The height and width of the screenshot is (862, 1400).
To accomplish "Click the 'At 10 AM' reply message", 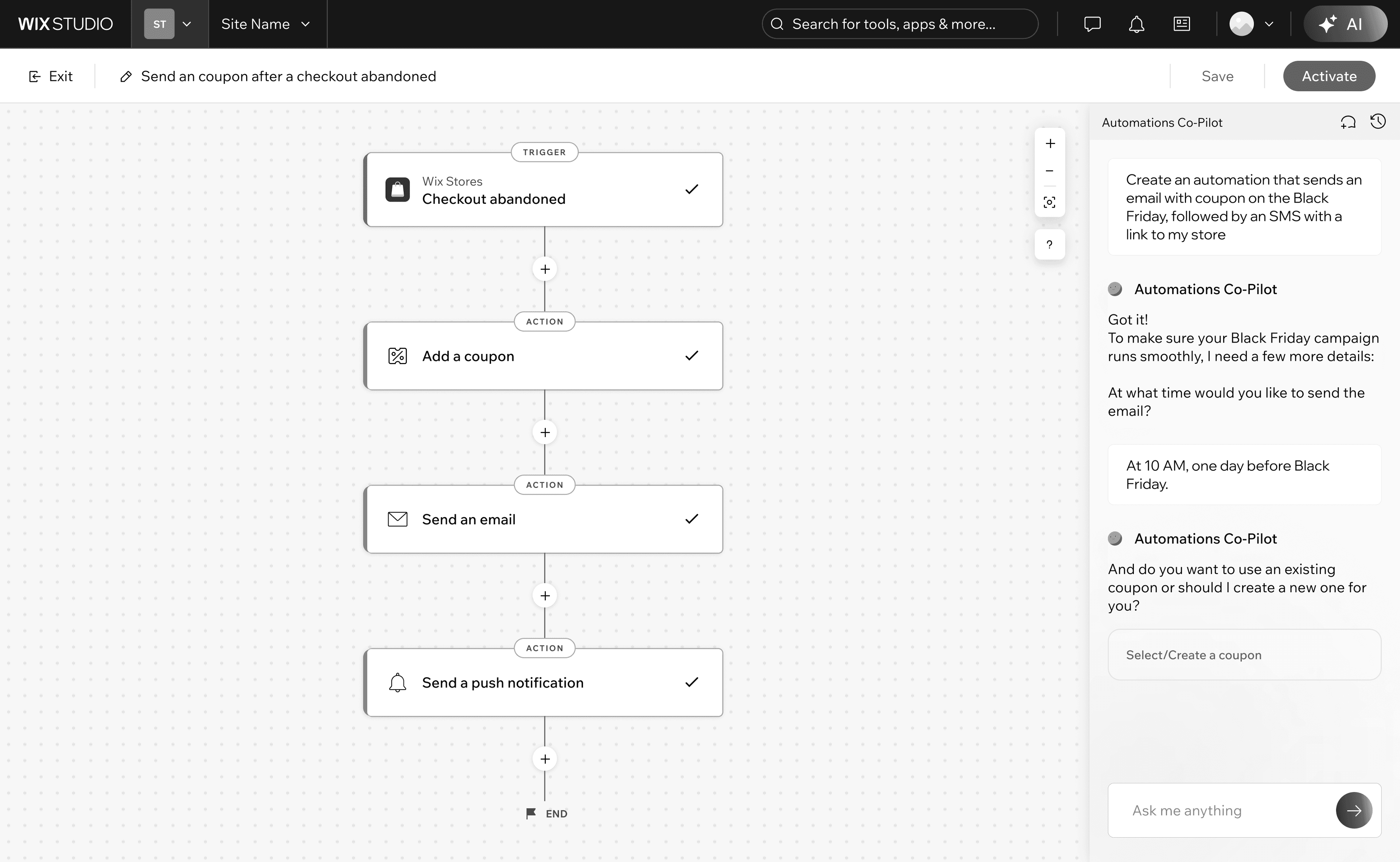I will pos(1244,474).
